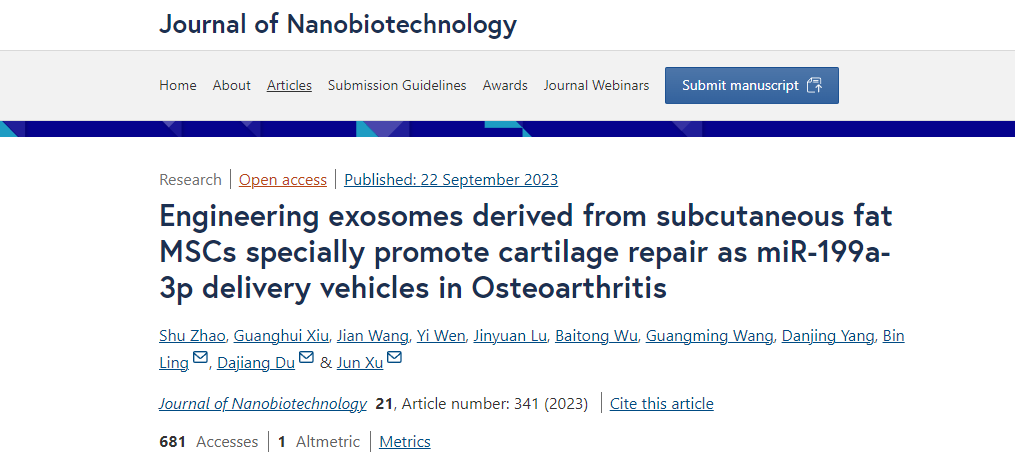Click the Published: 22 September 2023 link
The image size is (1015, 454).
click(x=451, y=180)
